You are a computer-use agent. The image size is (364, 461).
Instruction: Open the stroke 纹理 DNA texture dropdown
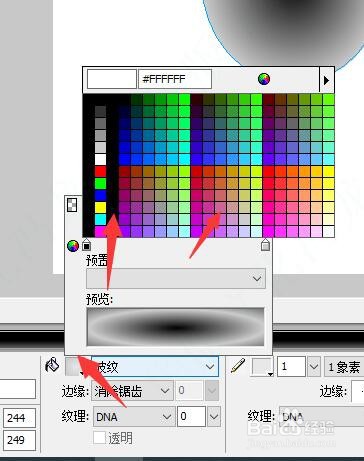coord(321,416)
